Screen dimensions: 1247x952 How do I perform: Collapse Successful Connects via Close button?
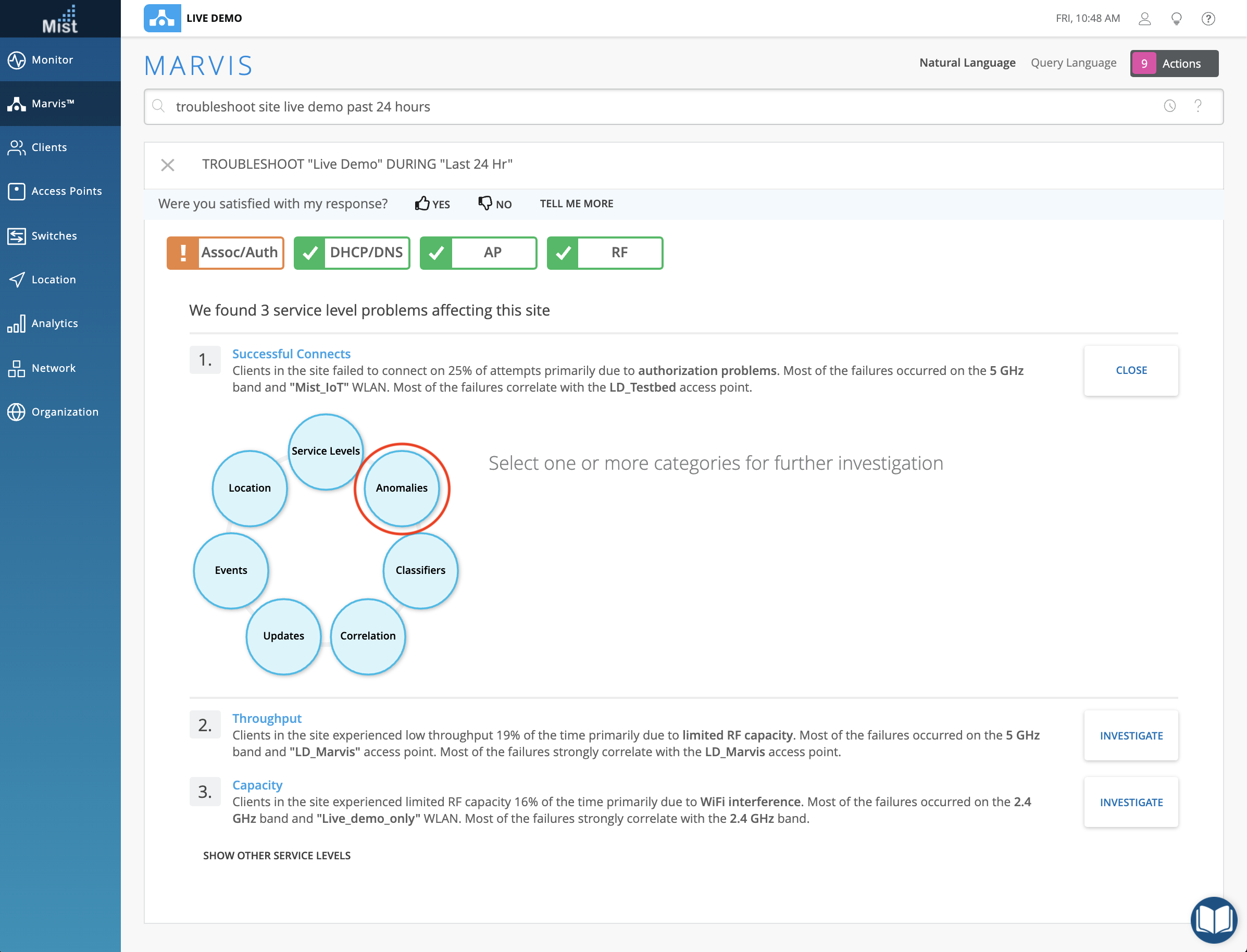pyautogui.click(x=1130, y=371)
